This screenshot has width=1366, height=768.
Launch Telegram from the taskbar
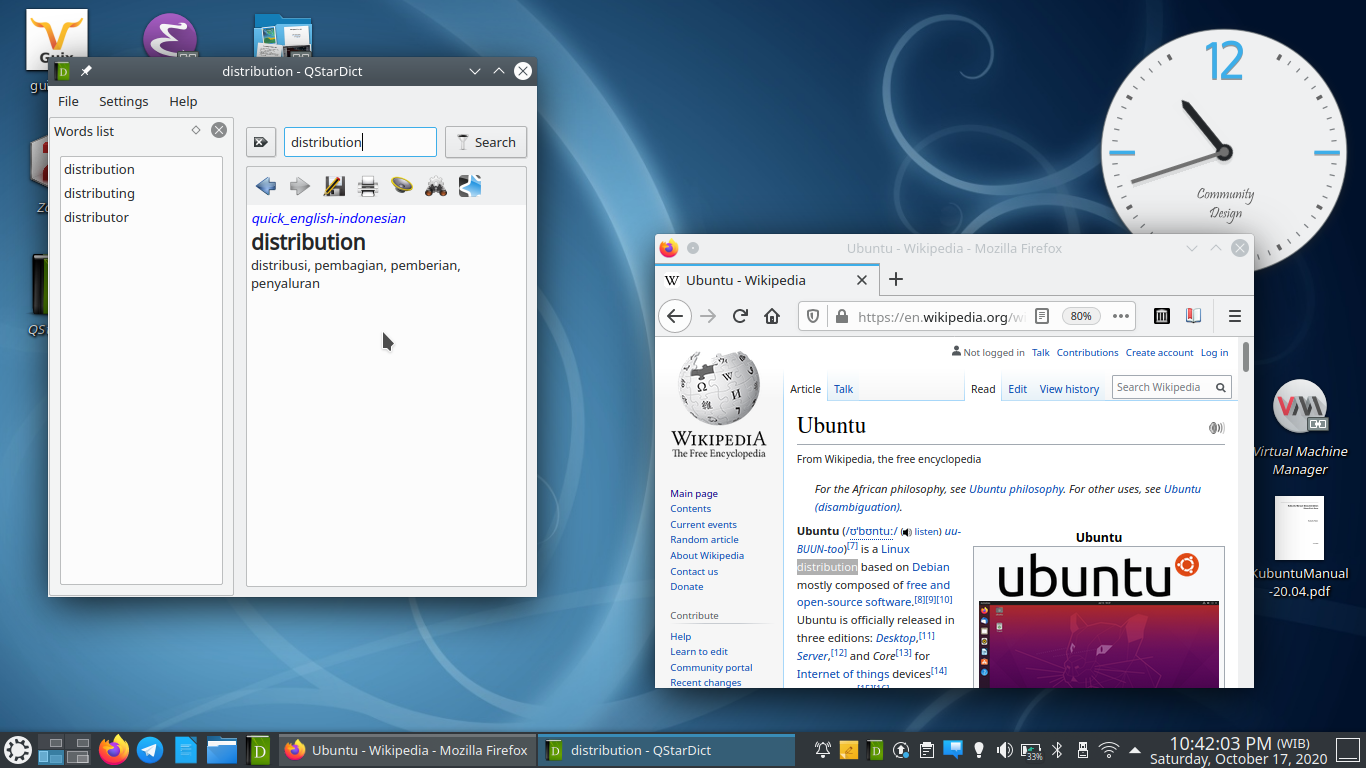[x=150, y=749]
